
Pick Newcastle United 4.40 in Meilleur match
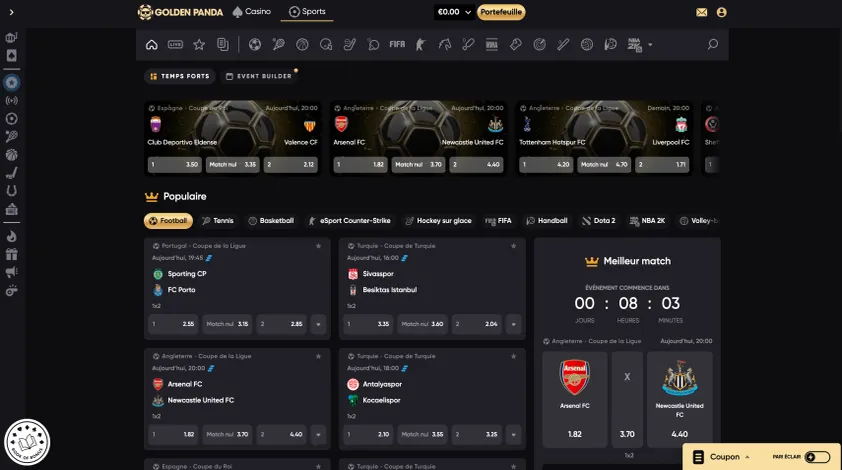(679, 399)
